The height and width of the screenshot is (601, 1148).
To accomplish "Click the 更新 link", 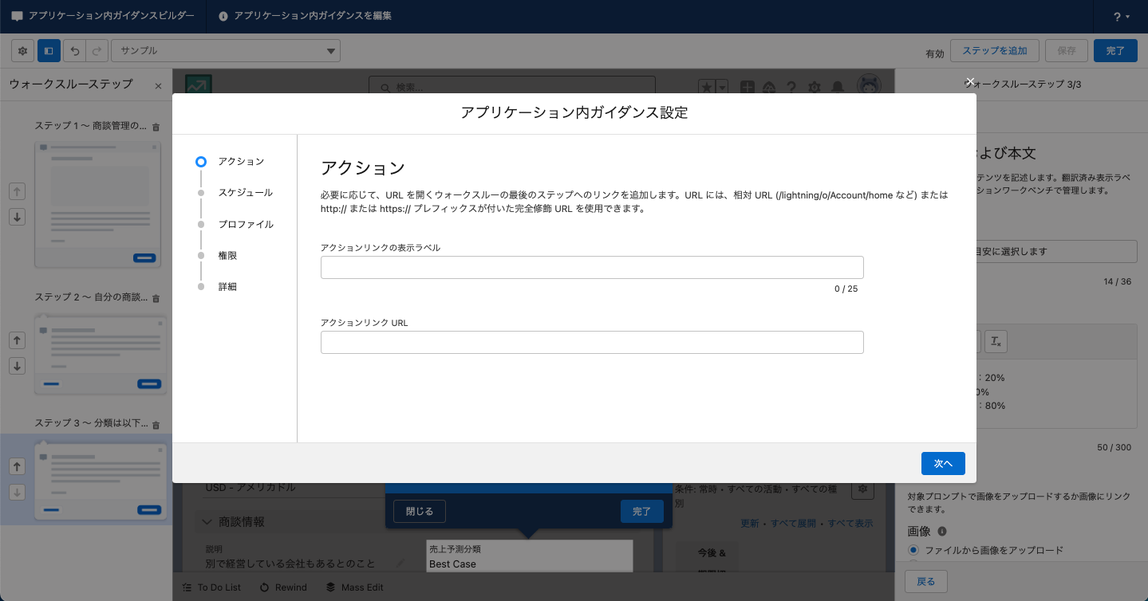I will 749,523.
